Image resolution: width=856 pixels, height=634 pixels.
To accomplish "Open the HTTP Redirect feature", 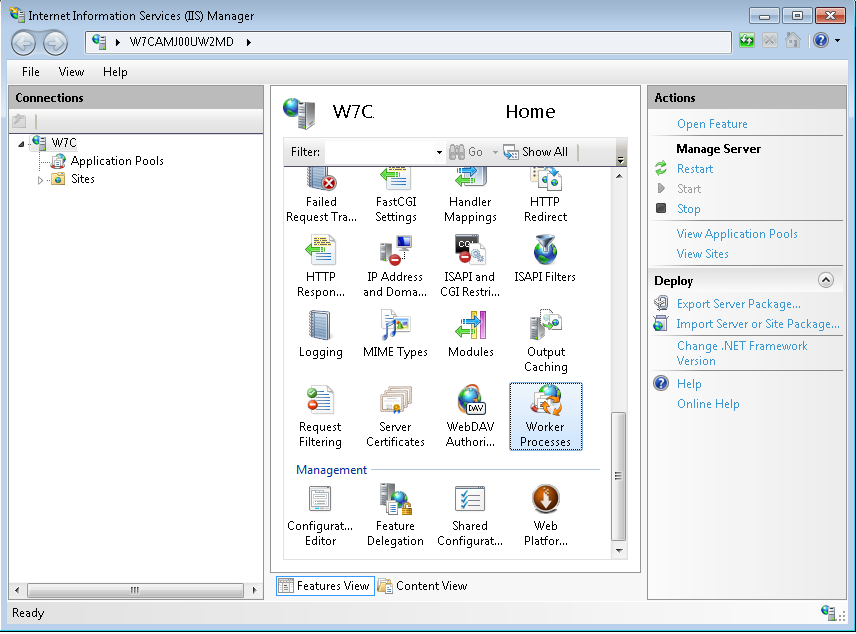I will (545, 195).
